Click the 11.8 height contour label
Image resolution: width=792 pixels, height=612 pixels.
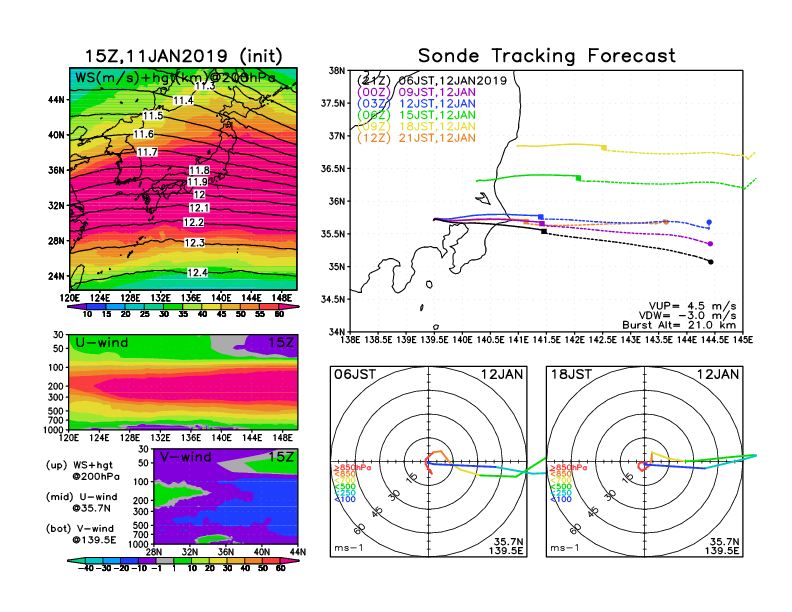200,170
